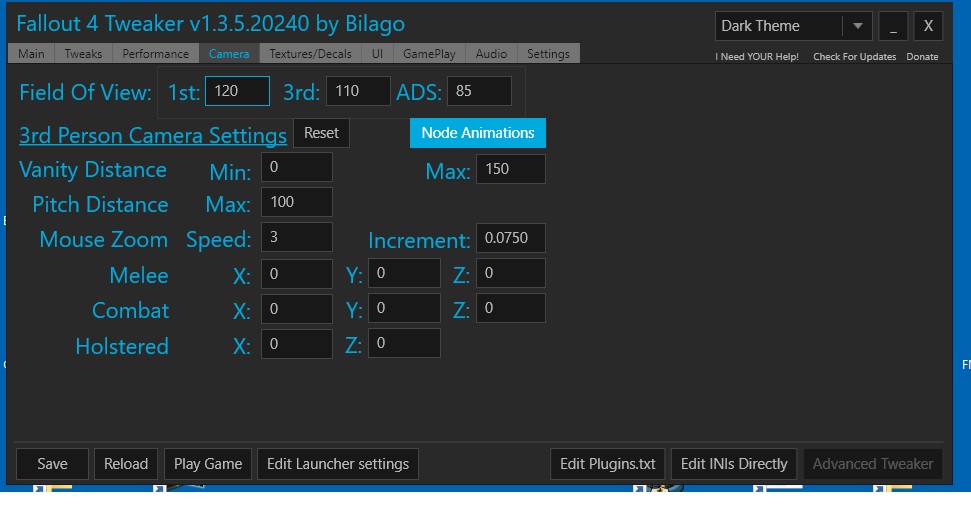Open the Audio tab
Viewport: 971px width, 506px height.
[x=491, y=54]
